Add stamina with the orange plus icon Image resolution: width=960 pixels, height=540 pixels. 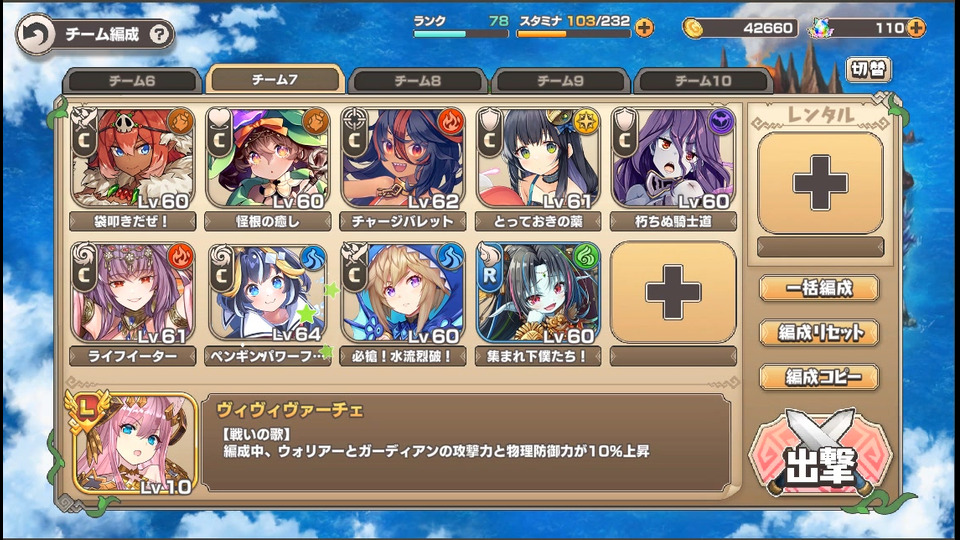[644, 28]
